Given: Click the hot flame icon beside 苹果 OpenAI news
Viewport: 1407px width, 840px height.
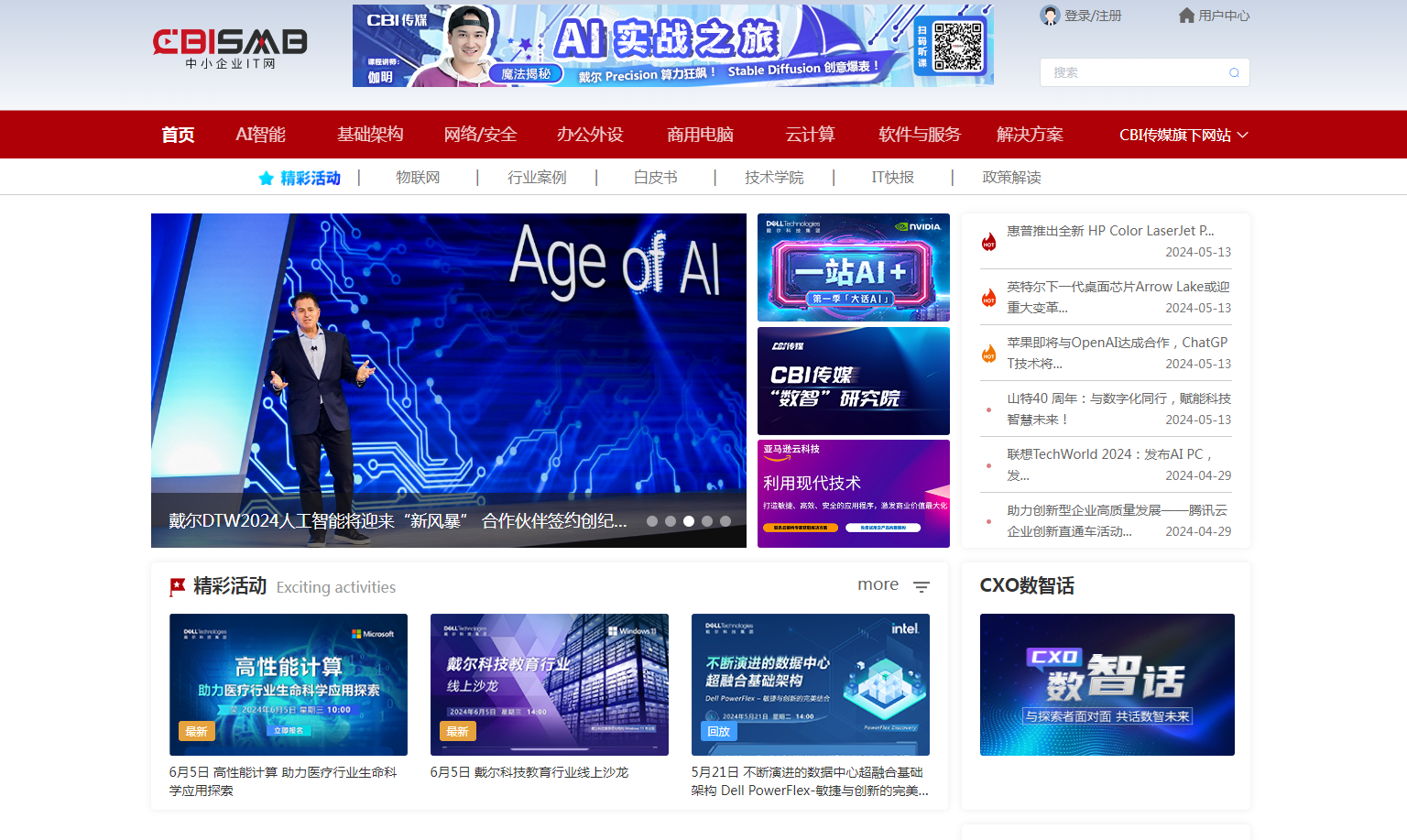Looking at the screenshot, I should (x=988, y=354).
